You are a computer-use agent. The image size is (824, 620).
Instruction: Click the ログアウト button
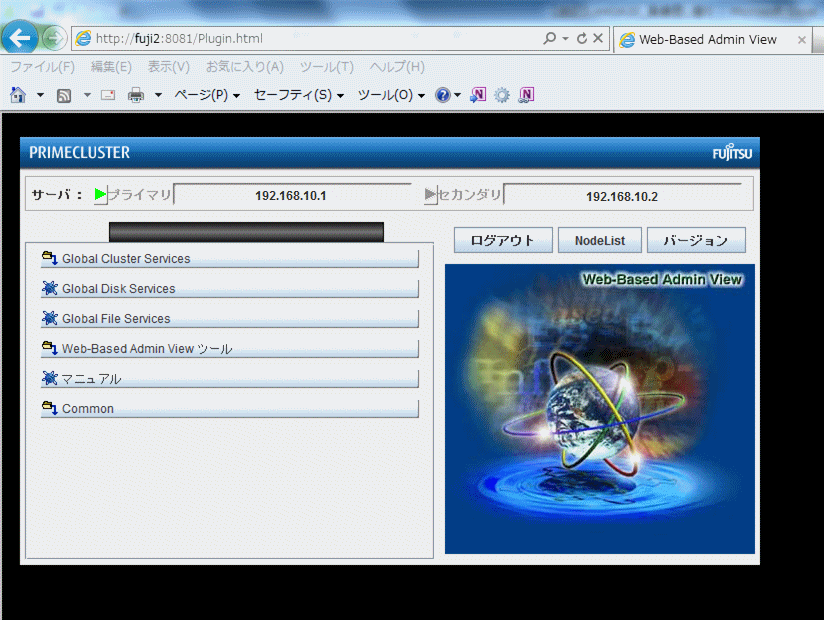[503, 240]
